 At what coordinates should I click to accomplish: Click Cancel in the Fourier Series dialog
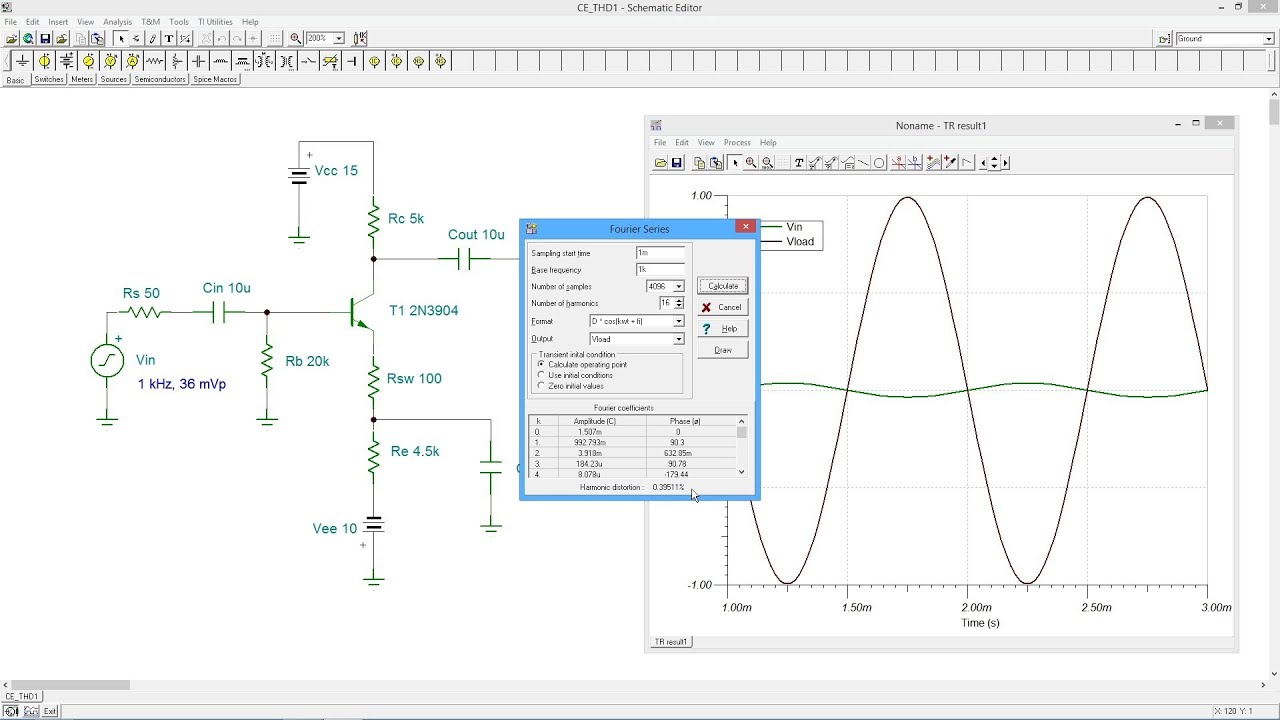point(723,307)
